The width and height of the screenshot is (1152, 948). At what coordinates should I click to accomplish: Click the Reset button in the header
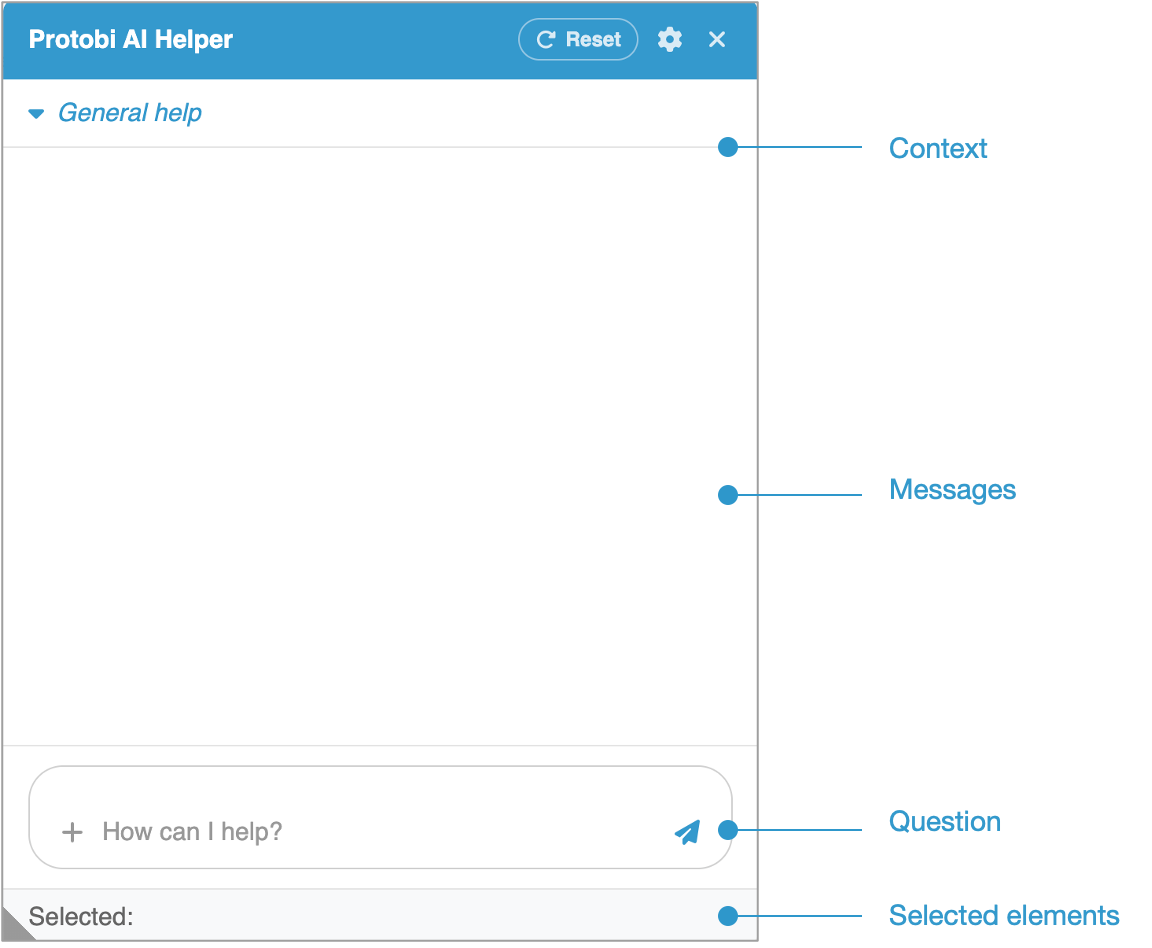tap(578, 40)
